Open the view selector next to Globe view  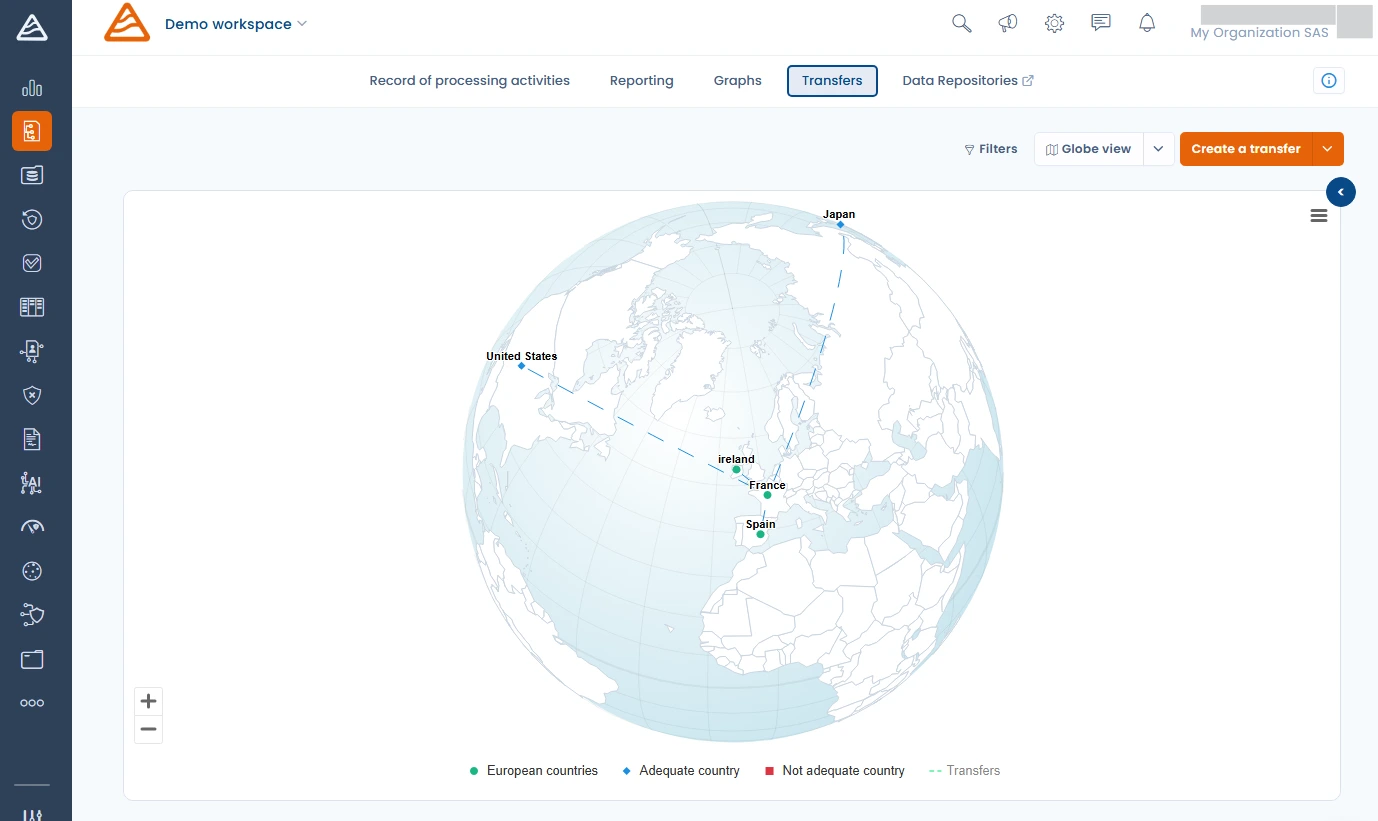click(1158, 148)
